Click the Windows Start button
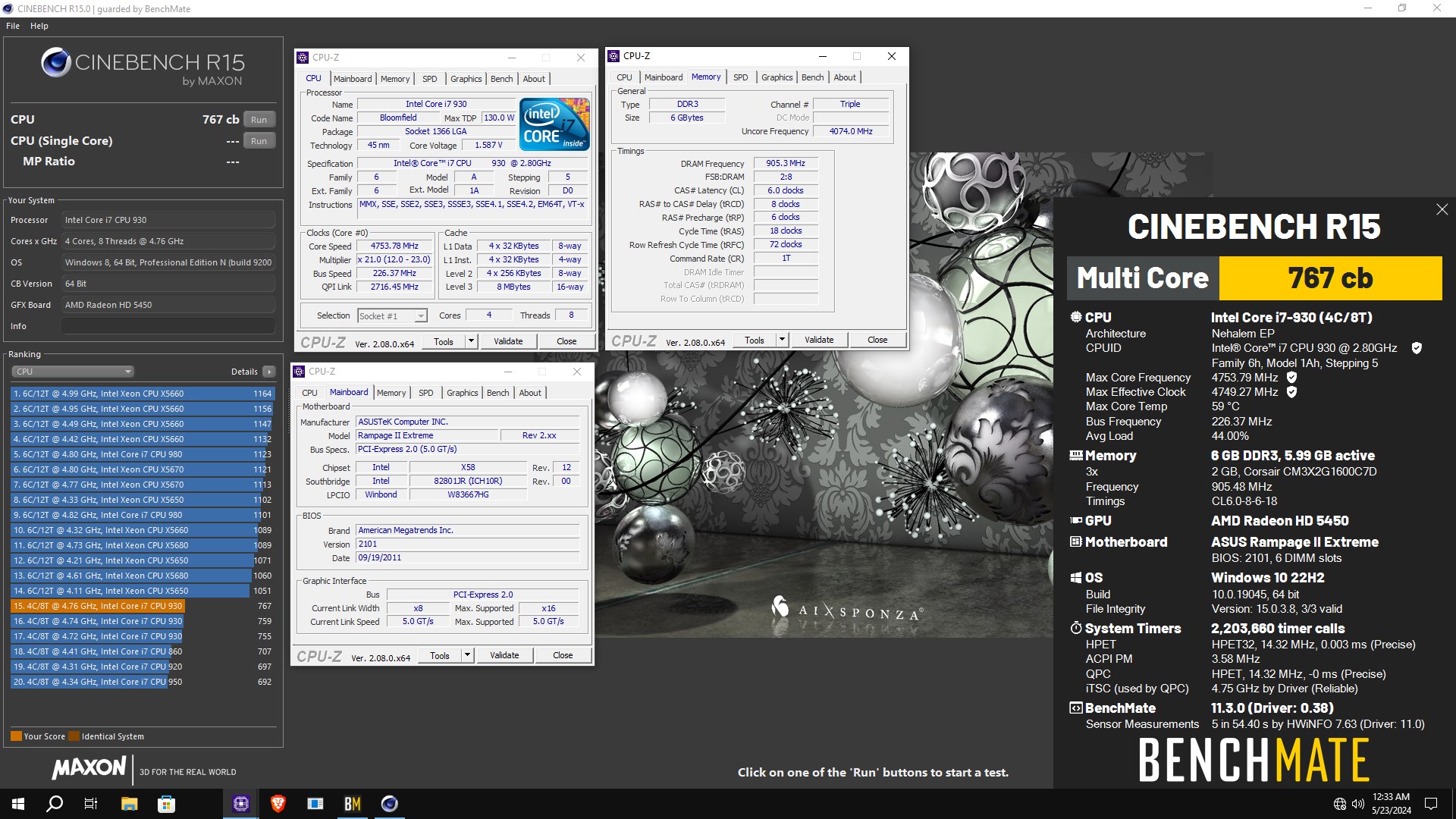Screen dimensions: 1456x819 pyautogui.click(x=18, y=804)
